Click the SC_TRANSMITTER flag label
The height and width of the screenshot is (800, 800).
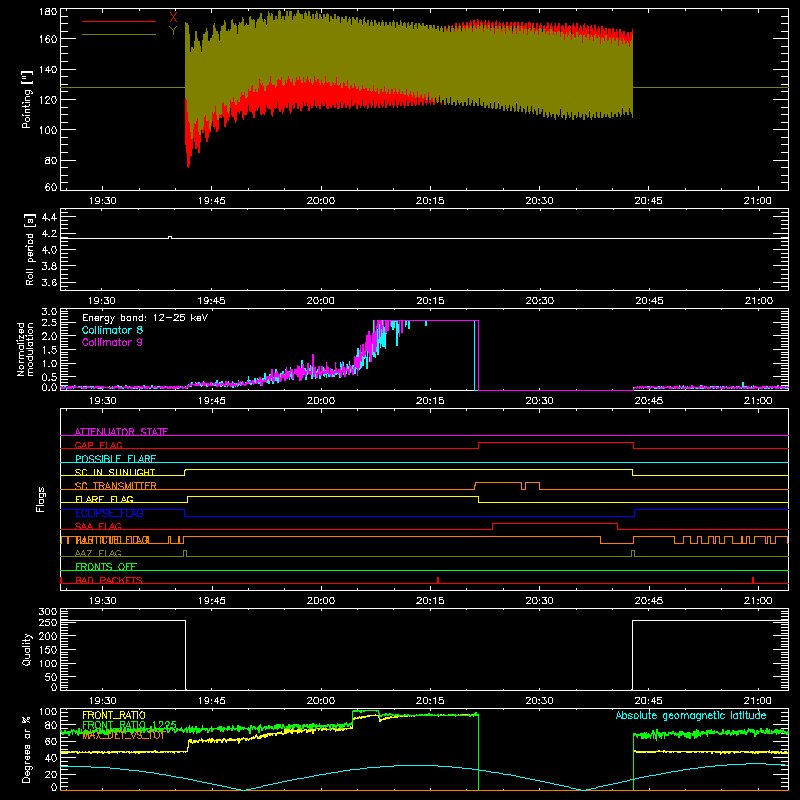coord(116,486)
